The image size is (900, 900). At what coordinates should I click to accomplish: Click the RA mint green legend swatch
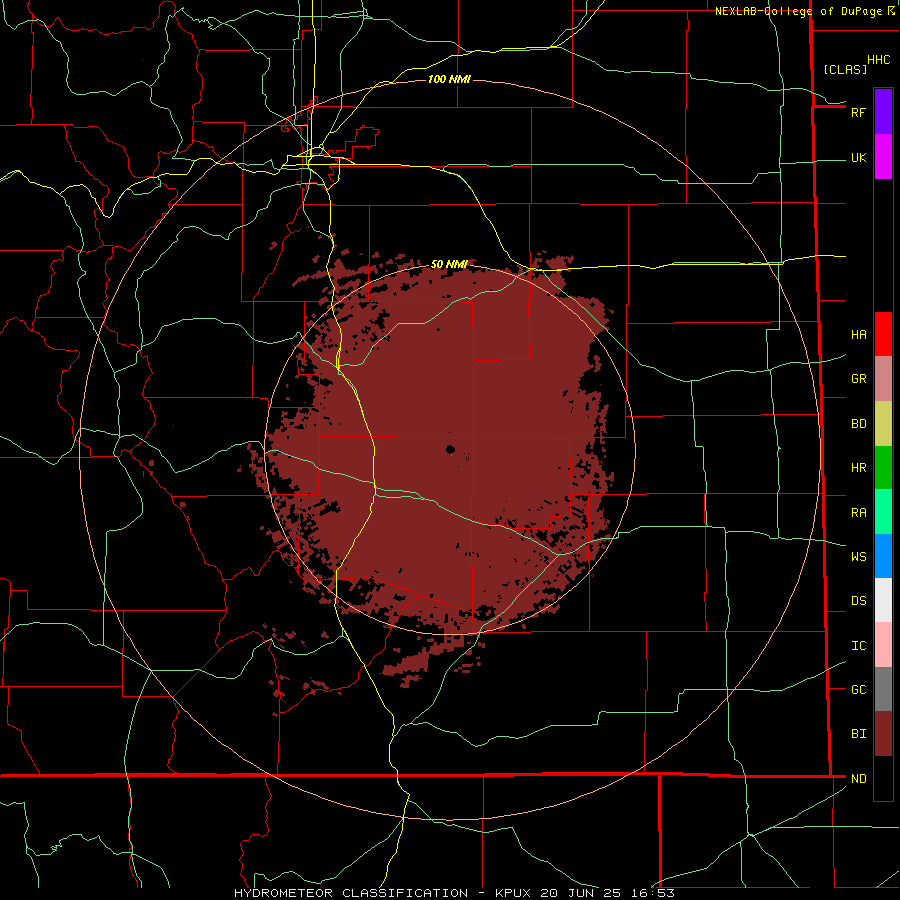point(883,512)
